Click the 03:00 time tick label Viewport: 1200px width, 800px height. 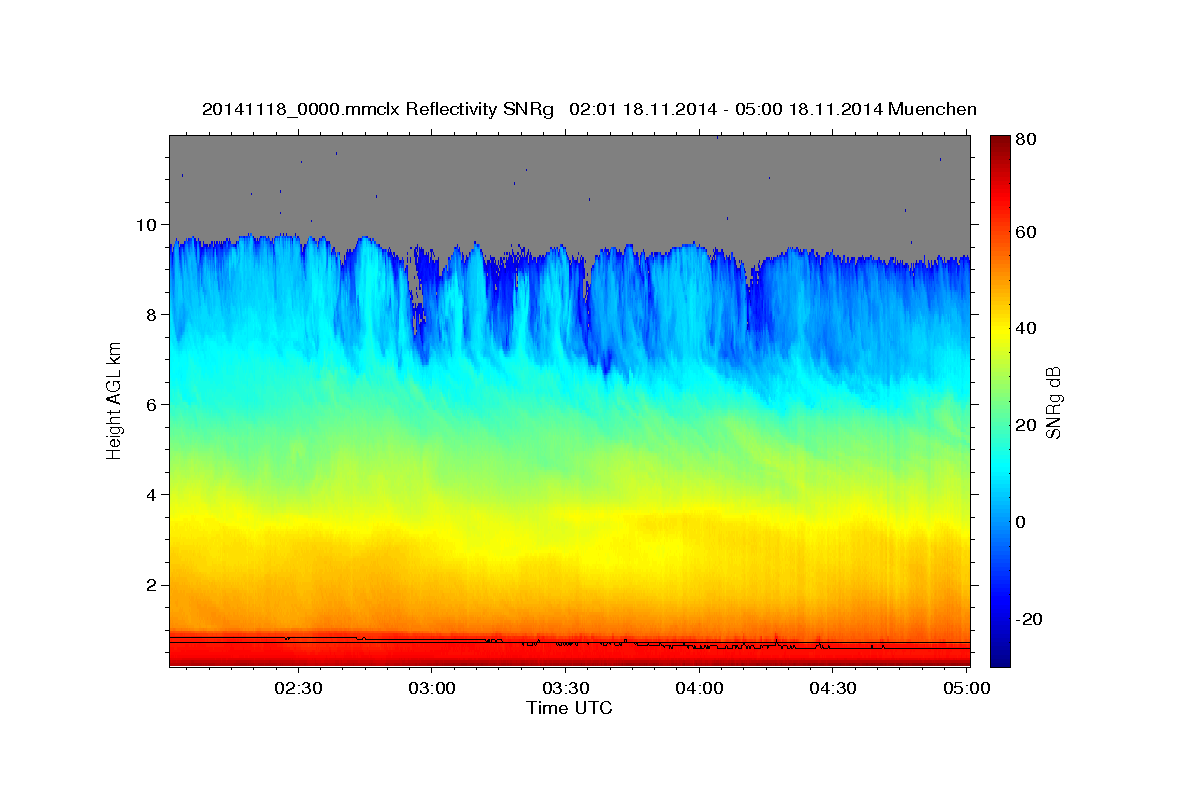coord(432,688)
